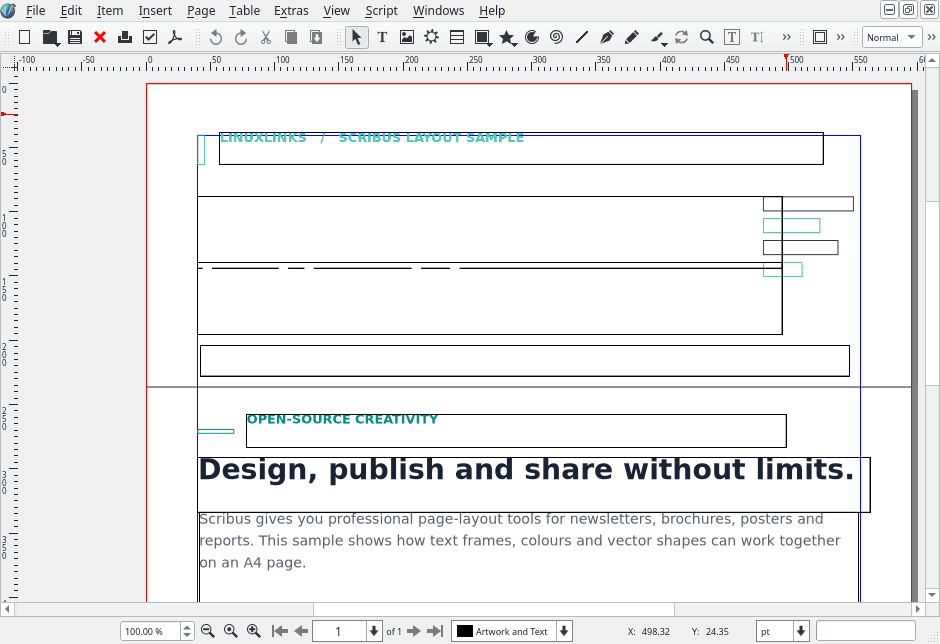Screen dimensions: 940x644
Task: Select the Rotate Item tool
Action: coord(681,37)
